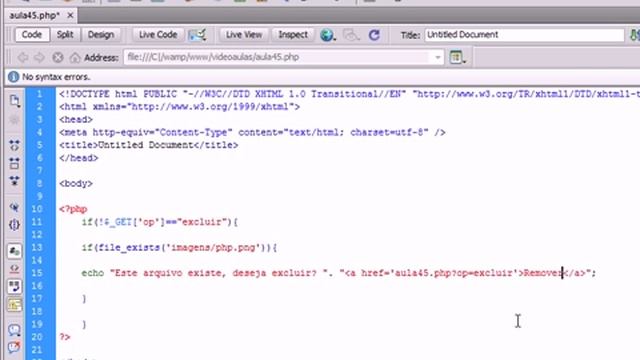The height and width of the screenshot is (360, 640).
Task: Click the file_exists('imagens/php.png') line
Action: pos(179,247)
